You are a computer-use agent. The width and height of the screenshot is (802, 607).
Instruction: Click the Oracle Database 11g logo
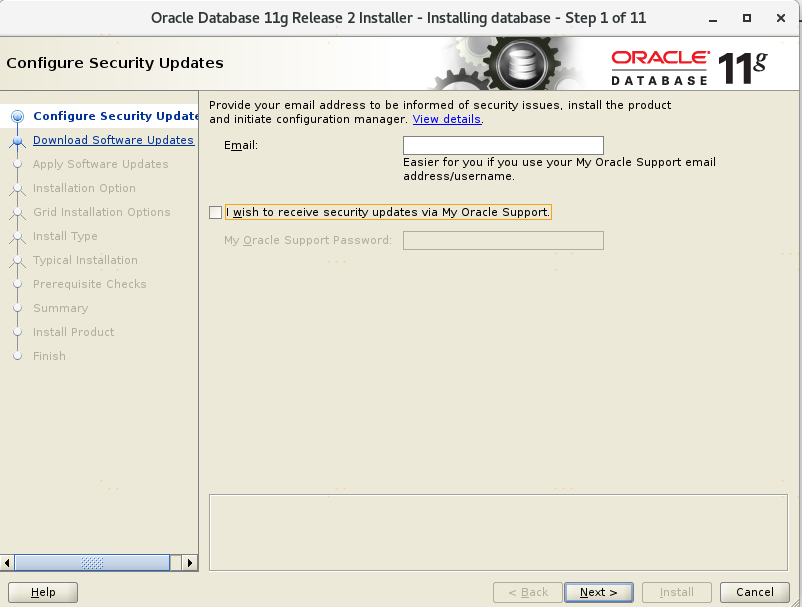click(689, 68)
